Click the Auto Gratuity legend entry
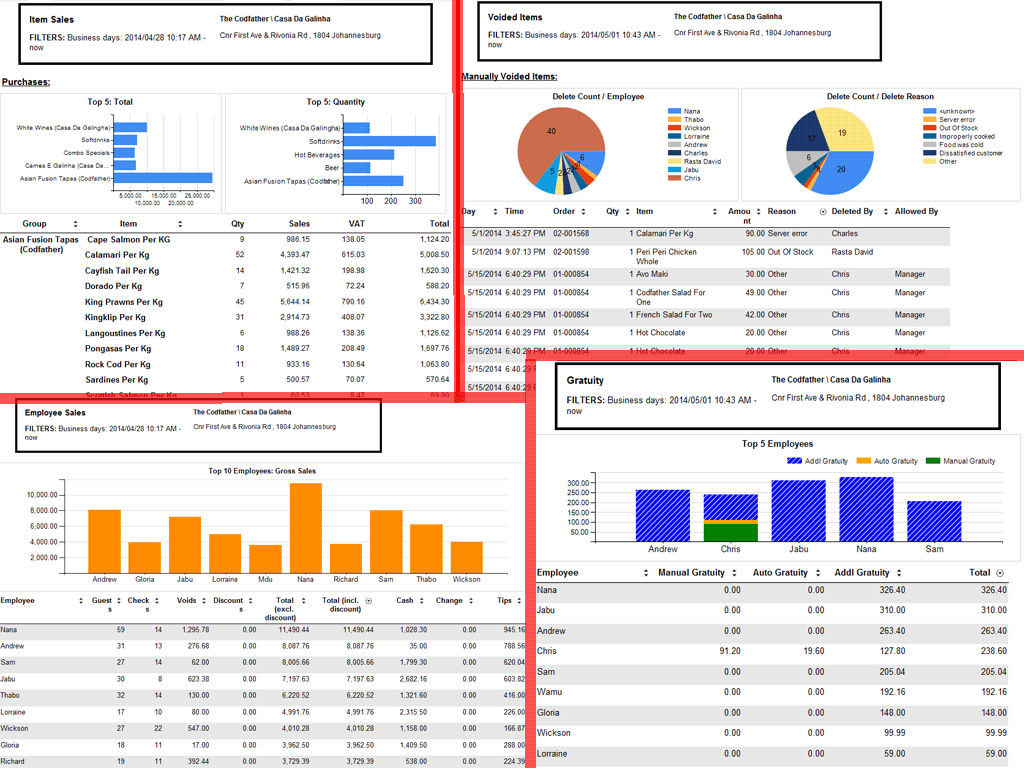Screen dimensions: 1024x768 tap(891, 461)
